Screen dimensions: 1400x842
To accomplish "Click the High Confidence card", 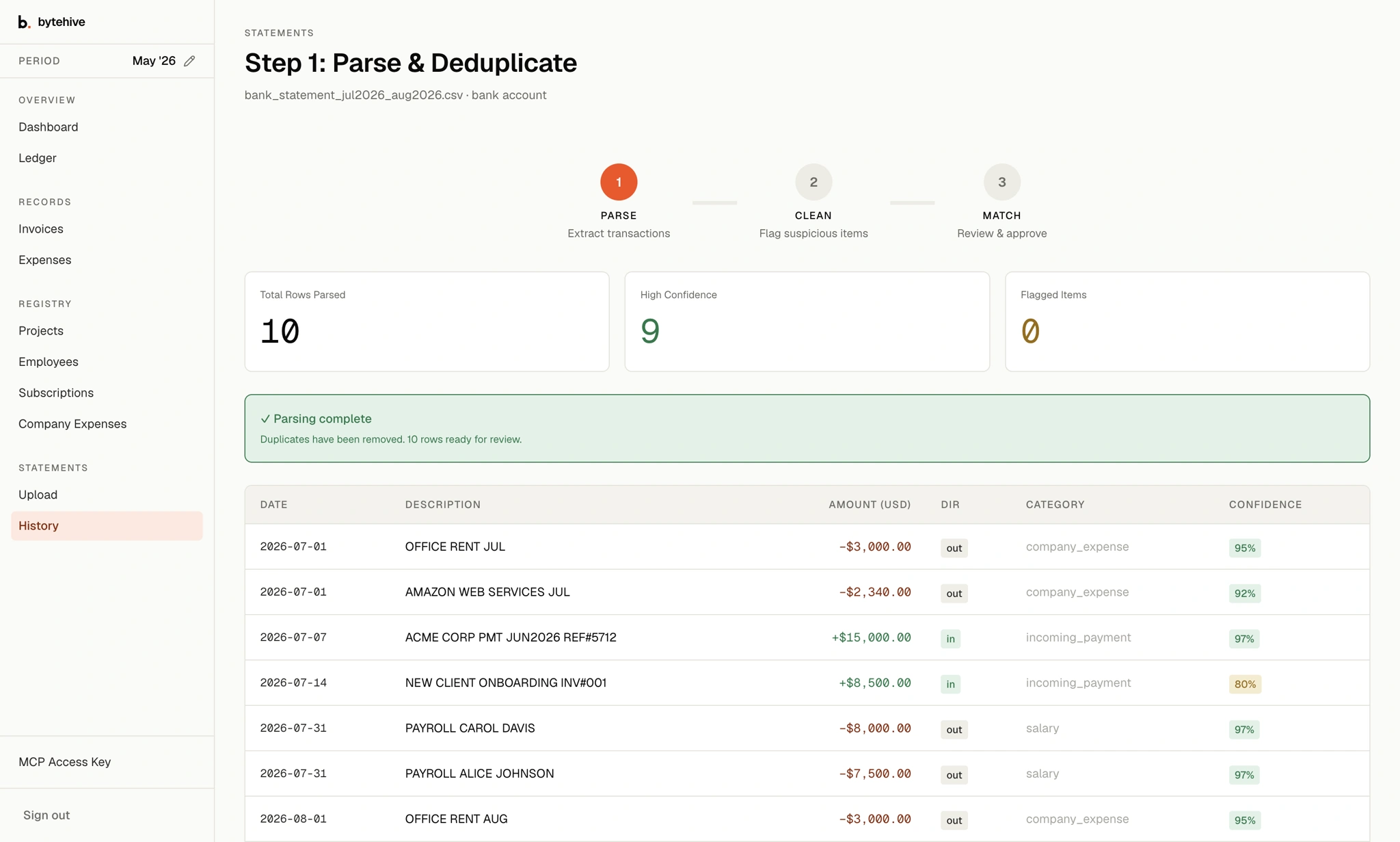I will pyautogui.click(x=807, y=321).
